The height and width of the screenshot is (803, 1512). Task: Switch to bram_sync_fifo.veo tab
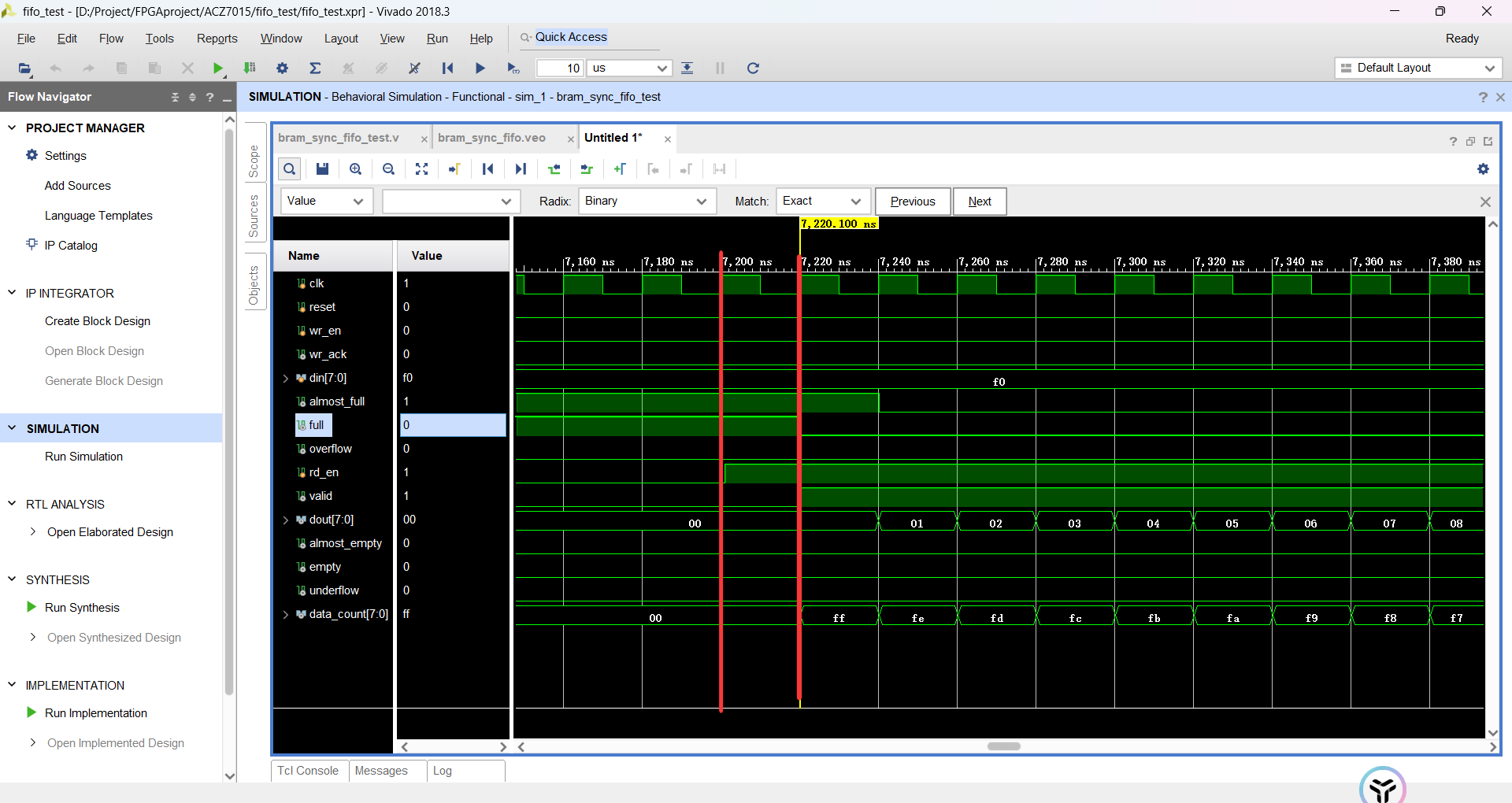pyautogui.click(x=491, y=138)
